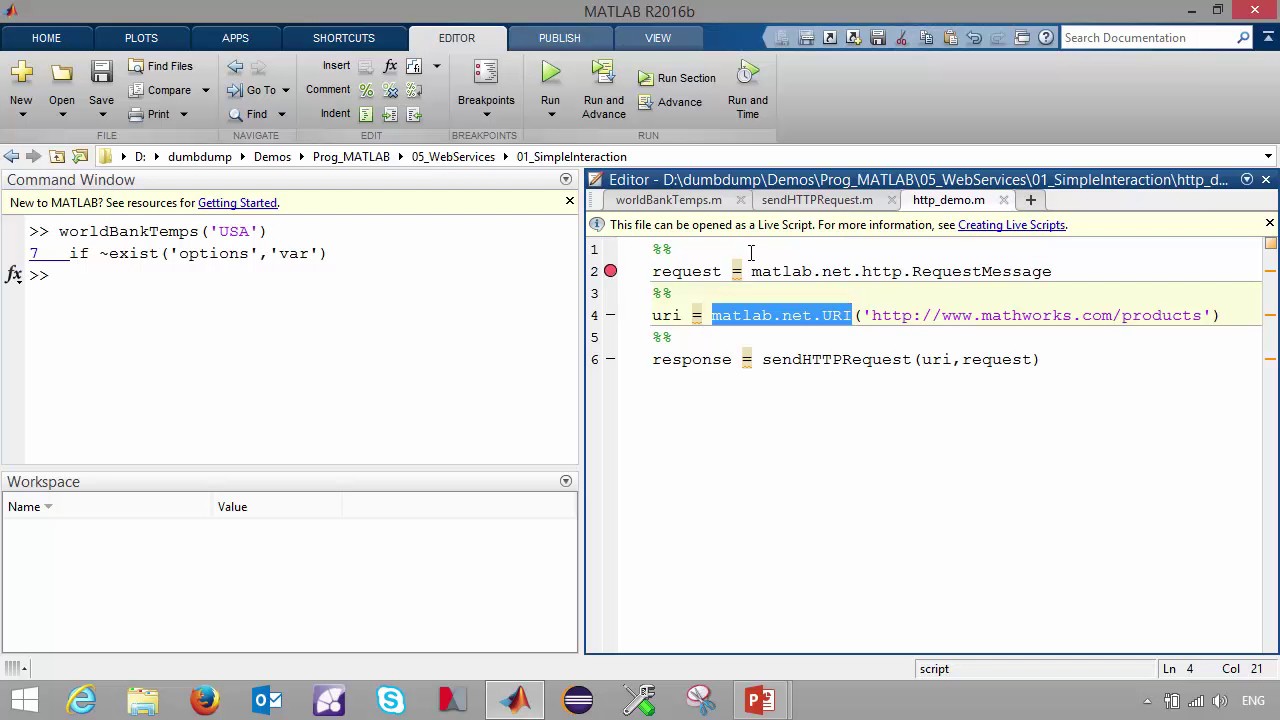Set a breakpoint at line 4 dash

(610, 315)
